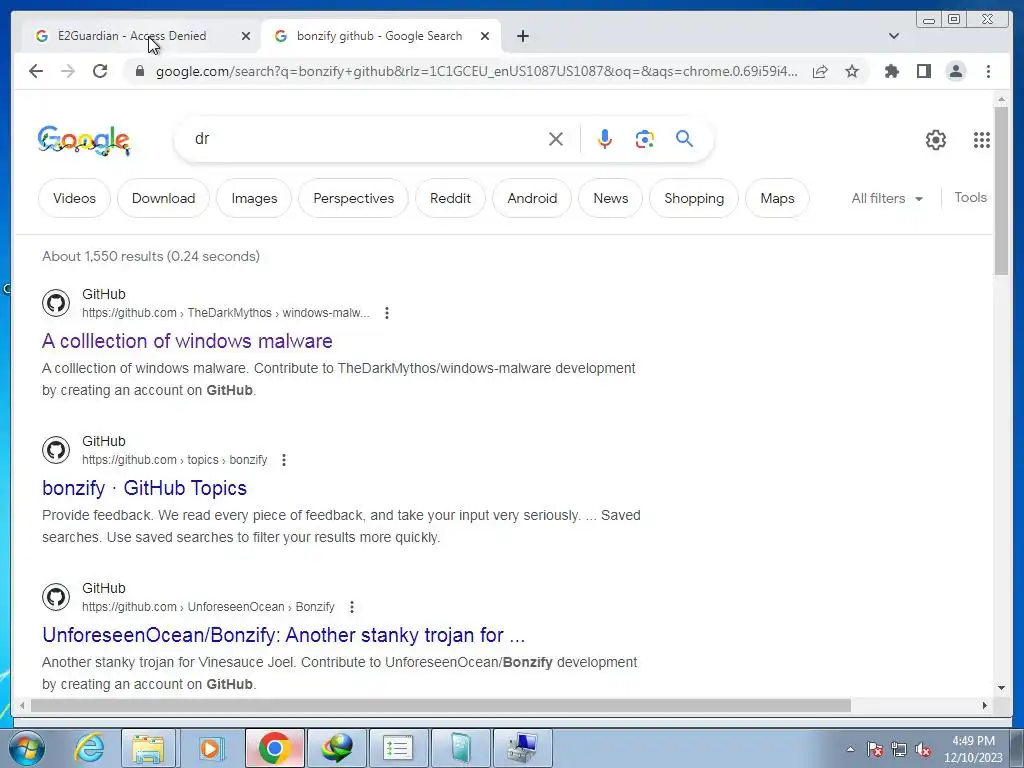Click the horizontal scrollbar thumb
The image size is (1024, 768).
tap(441, 705)
